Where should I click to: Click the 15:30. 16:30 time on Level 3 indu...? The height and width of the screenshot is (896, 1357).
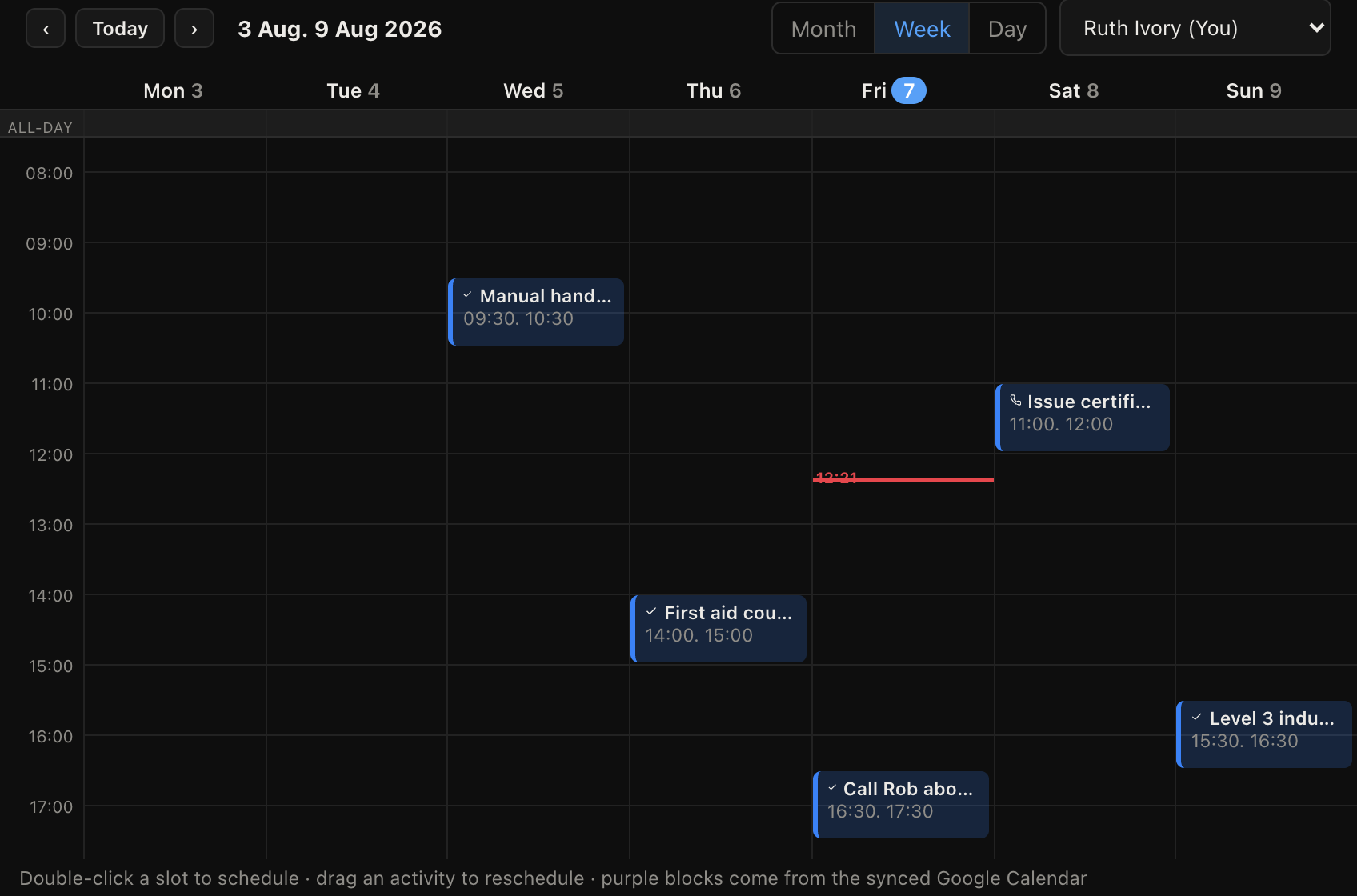coord(1245,741)
